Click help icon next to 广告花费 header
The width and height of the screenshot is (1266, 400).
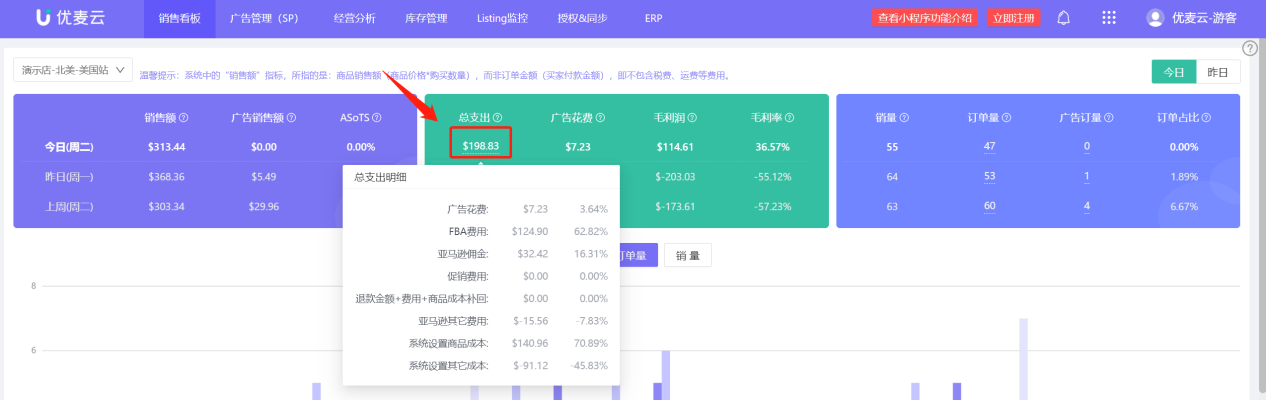601,118
